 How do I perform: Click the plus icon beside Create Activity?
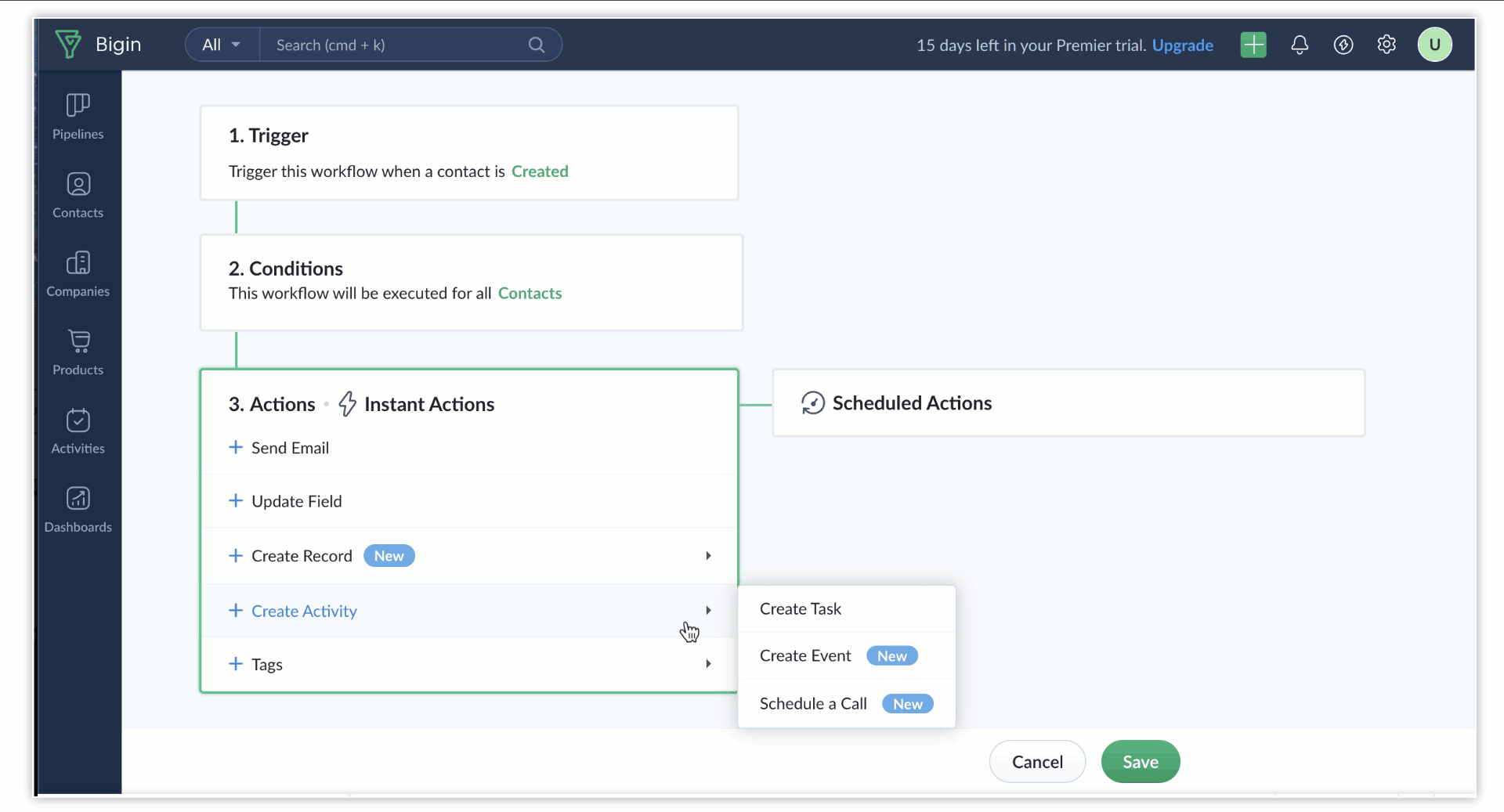235,610
